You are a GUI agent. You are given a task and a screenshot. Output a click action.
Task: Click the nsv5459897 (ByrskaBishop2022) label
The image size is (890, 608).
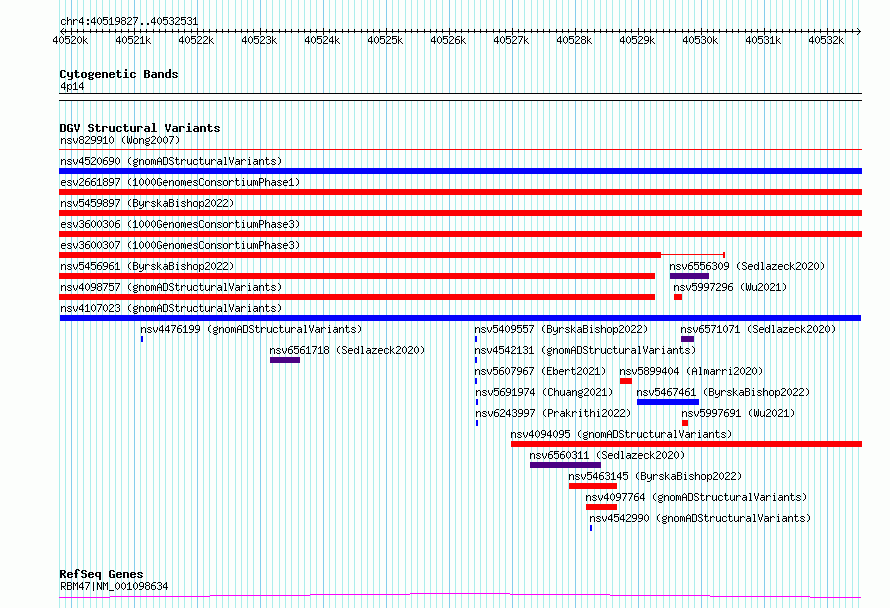[147, 203]
